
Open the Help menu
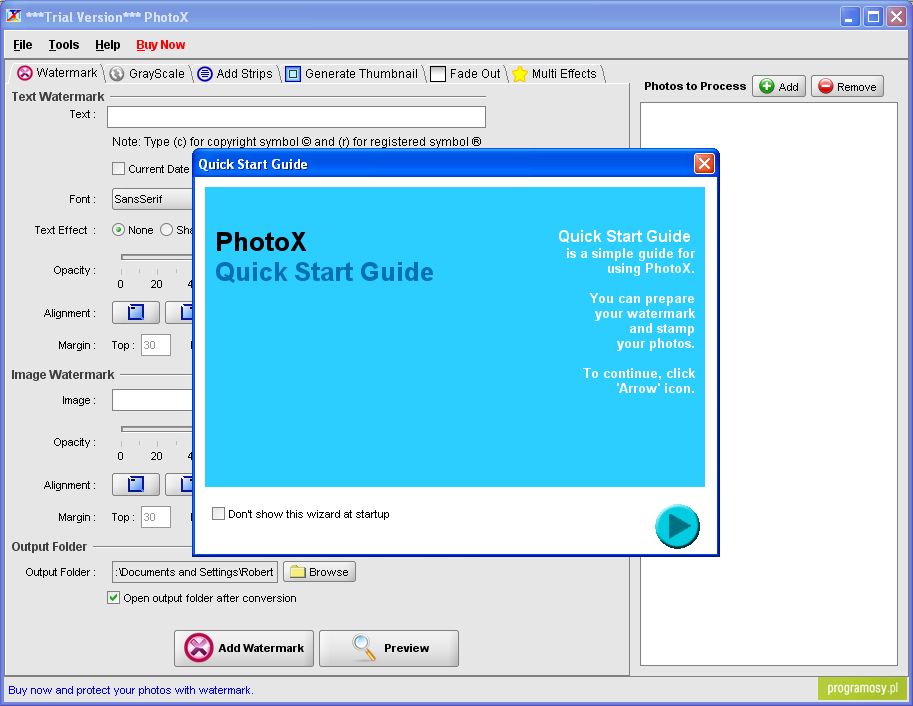[x=108, y=45]
